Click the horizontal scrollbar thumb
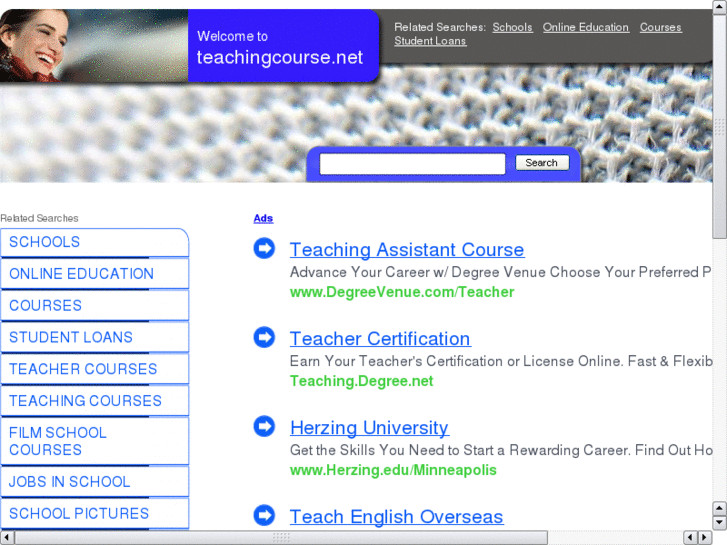 [281, 538]
